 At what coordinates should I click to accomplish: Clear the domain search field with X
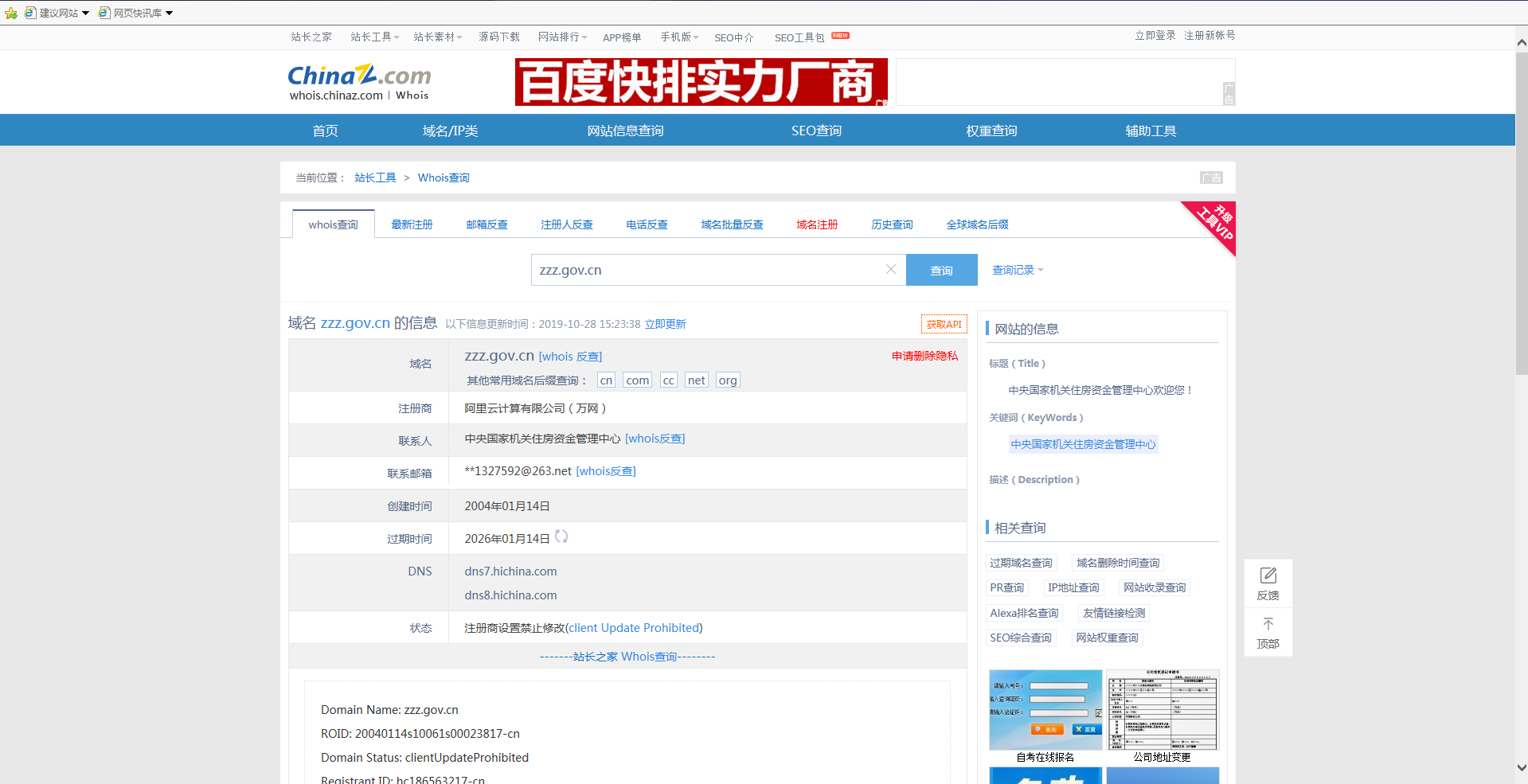(891, 270)
